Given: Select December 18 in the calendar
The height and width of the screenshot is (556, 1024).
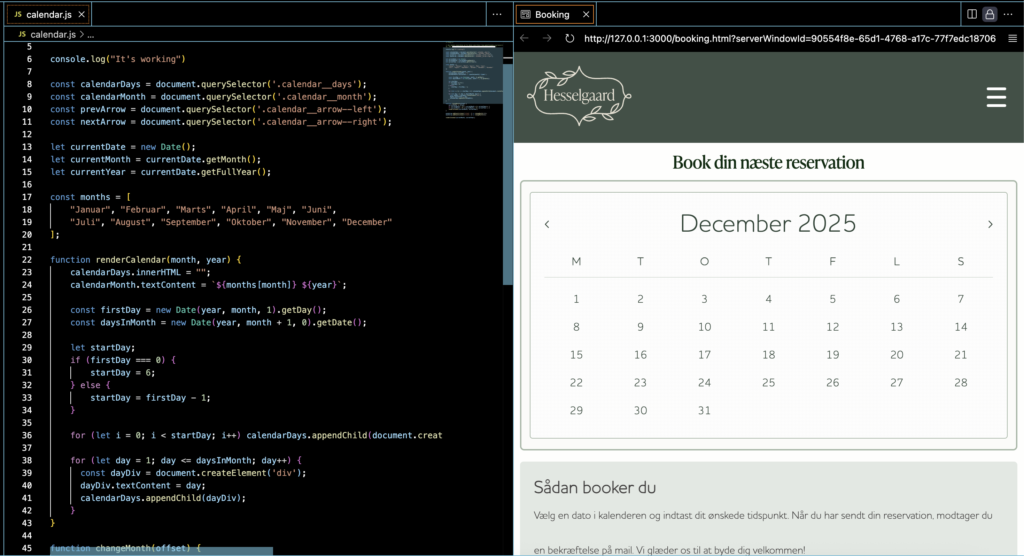Looking at the screenshot, I should tap(768, 355).
